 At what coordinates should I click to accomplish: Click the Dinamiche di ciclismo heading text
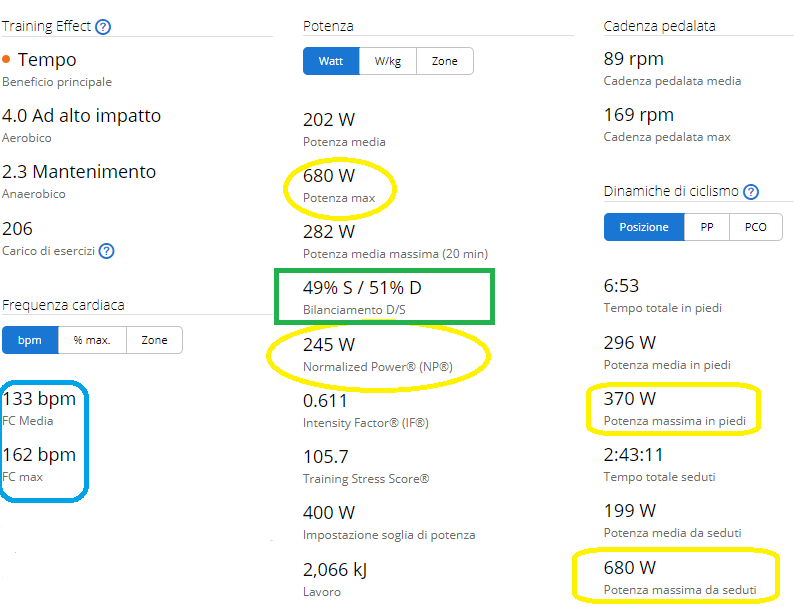coord(671,191)
